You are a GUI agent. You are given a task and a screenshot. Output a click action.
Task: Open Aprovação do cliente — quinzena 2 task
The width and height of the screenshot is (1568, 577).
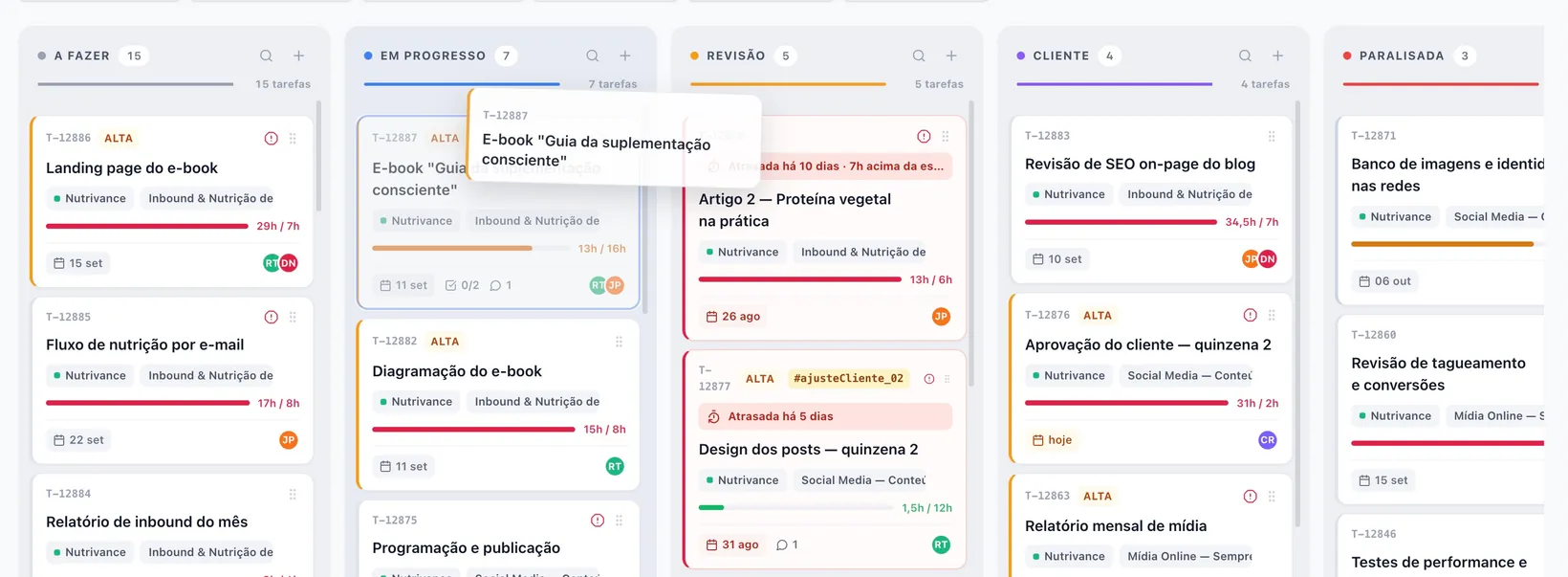pos(1148,344)
